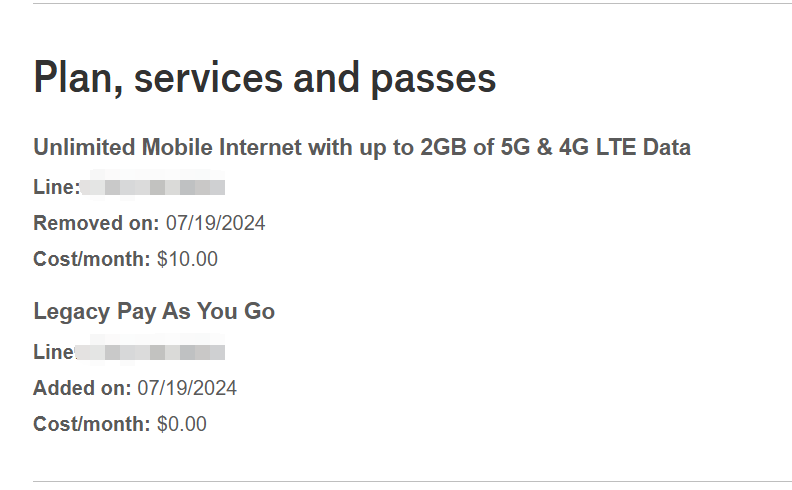Click the "Removed on:" label
Image resolution: width=792 pixels, height=490 pixels.
coord(96,223)
